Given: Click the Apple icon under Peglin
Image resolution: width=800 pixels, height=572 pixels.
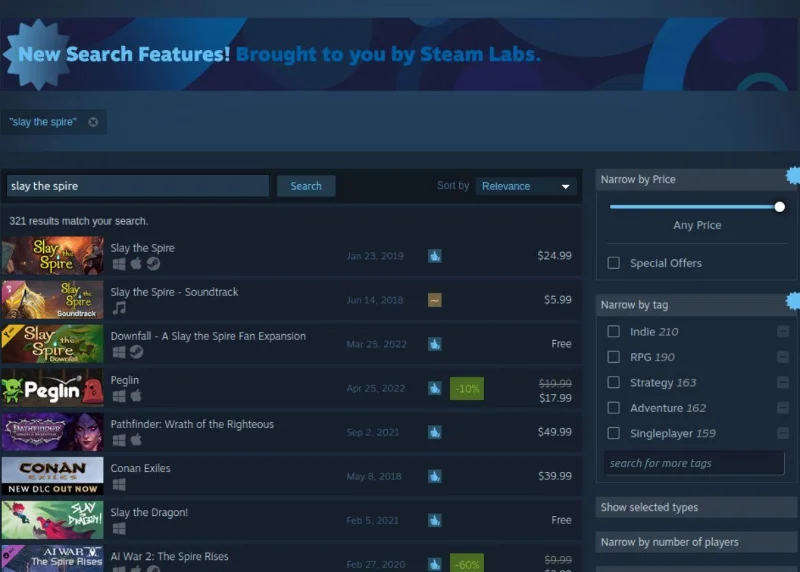Looking at the screenshot, I should [136, 395].
